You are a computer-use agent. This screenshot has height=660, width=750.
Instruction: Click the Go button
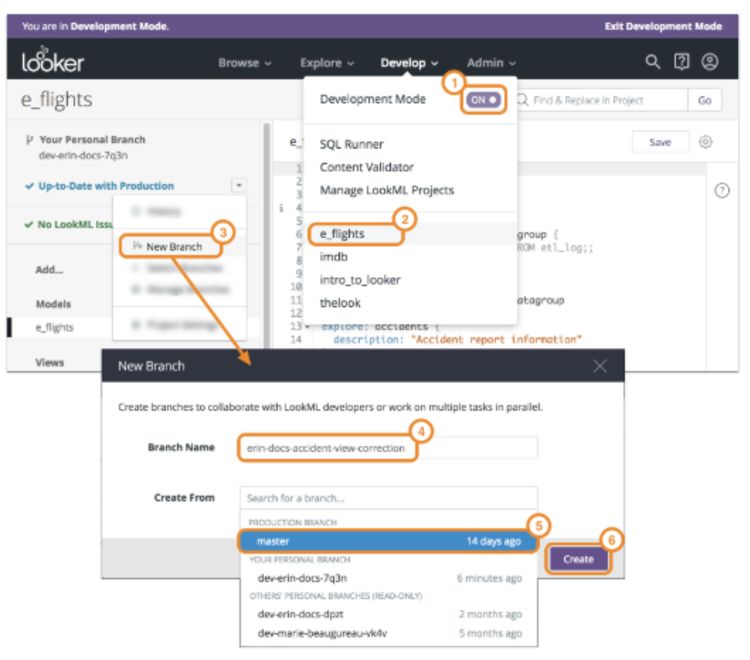click(705, 100)
